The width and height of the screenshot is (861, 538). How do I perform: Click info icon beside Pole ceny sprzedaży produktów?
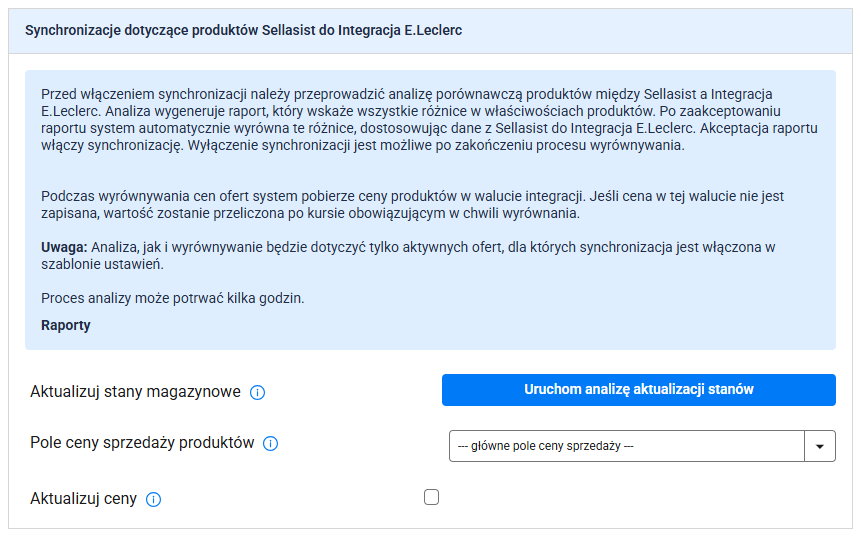click(270, 444)
